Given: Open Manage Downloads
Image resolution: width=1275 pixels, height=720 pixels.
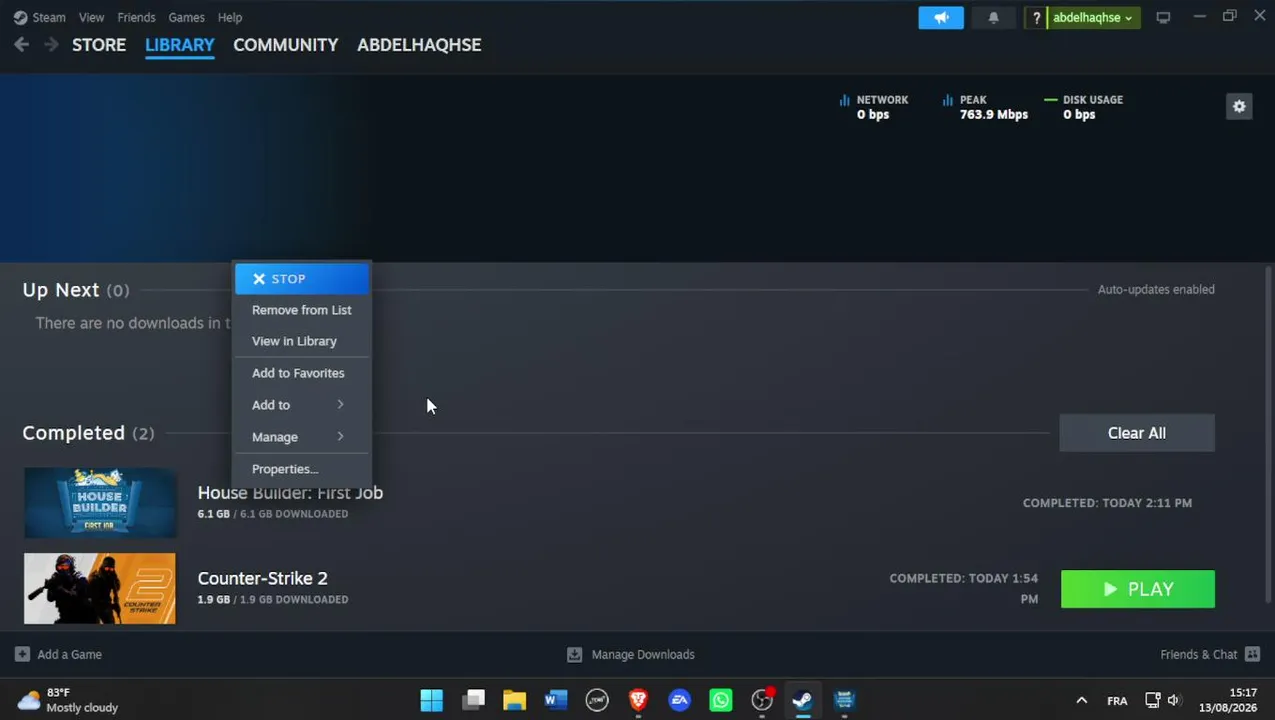Looking at the screenshot, I should (x=630, y=654).
